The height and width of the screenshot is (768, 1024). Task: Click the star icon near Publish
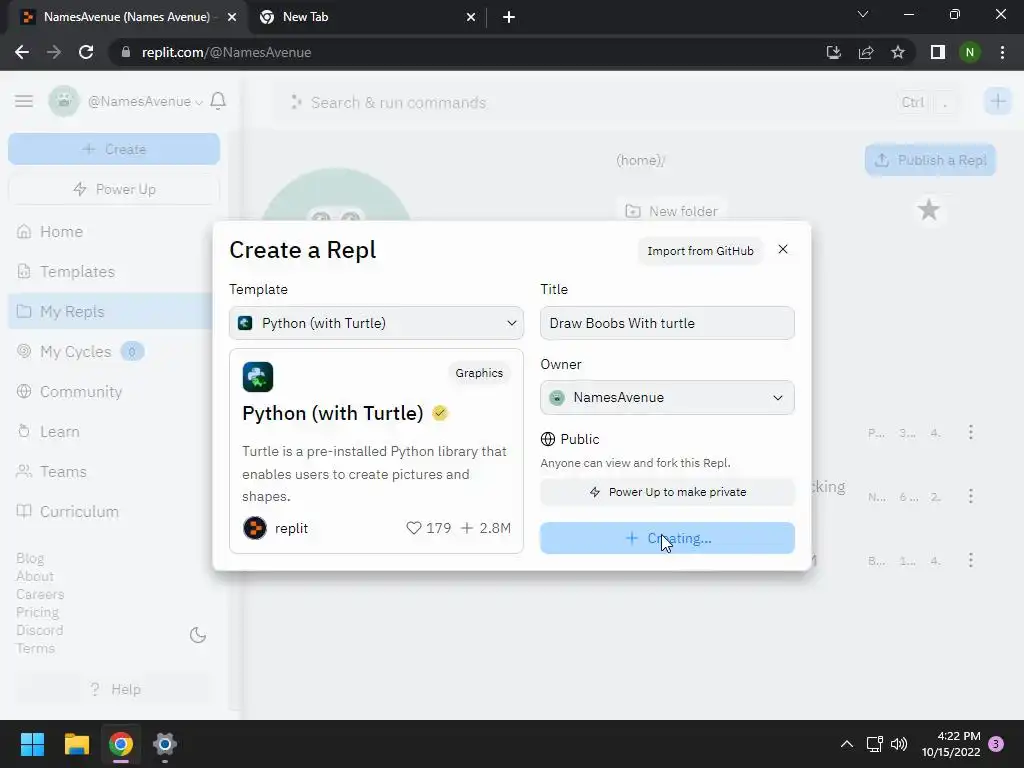[x=929, y=210]
